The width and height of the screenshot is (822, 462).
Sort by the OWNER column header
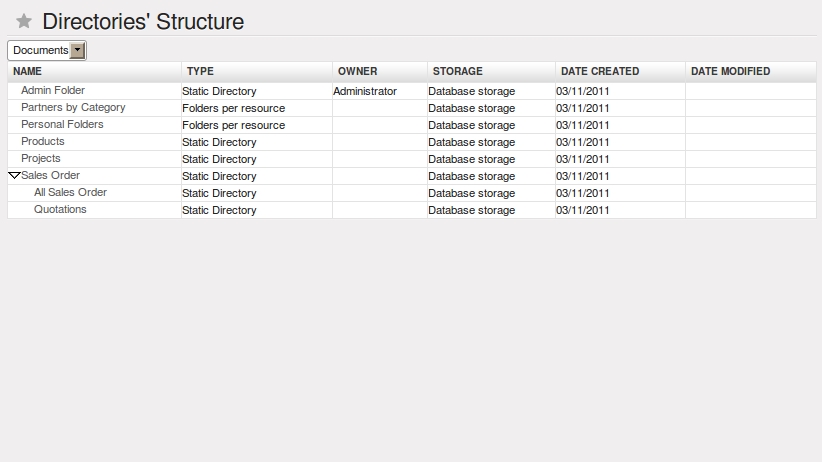tap(358, 71)
